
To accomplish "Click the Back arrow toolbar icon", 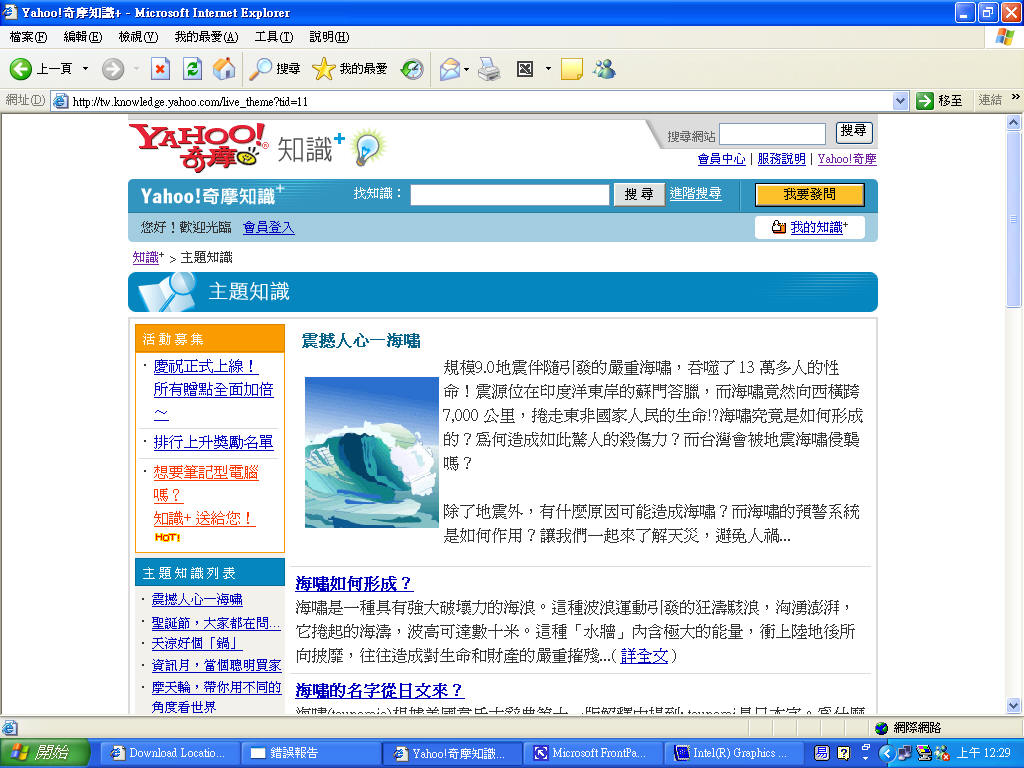I will [x=20, y=69].
